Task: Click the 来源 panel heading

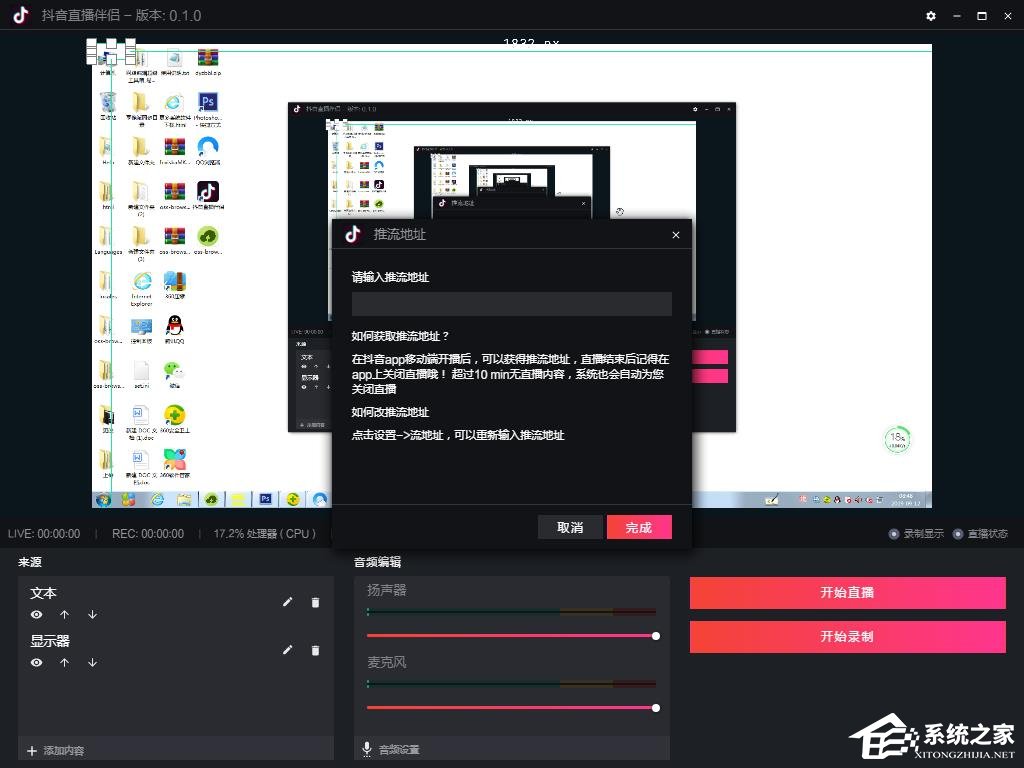Action: [30, 562]
